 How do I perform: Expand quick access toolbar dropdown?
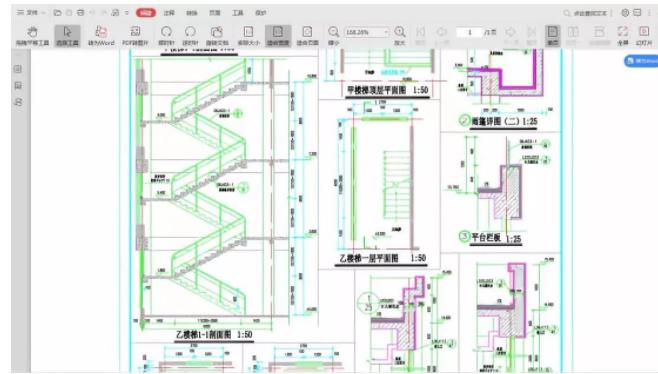tap(126, 13)
